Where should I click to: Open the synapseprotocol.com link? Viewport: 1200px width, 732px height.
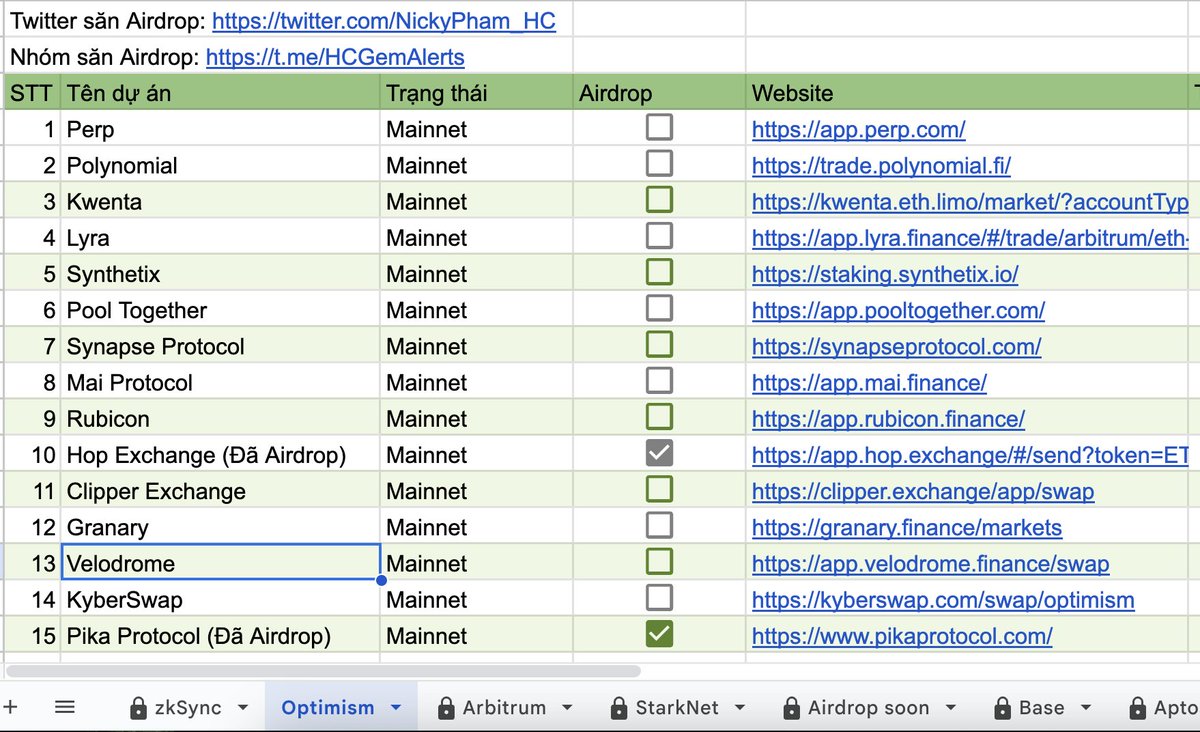coord(896,346)
